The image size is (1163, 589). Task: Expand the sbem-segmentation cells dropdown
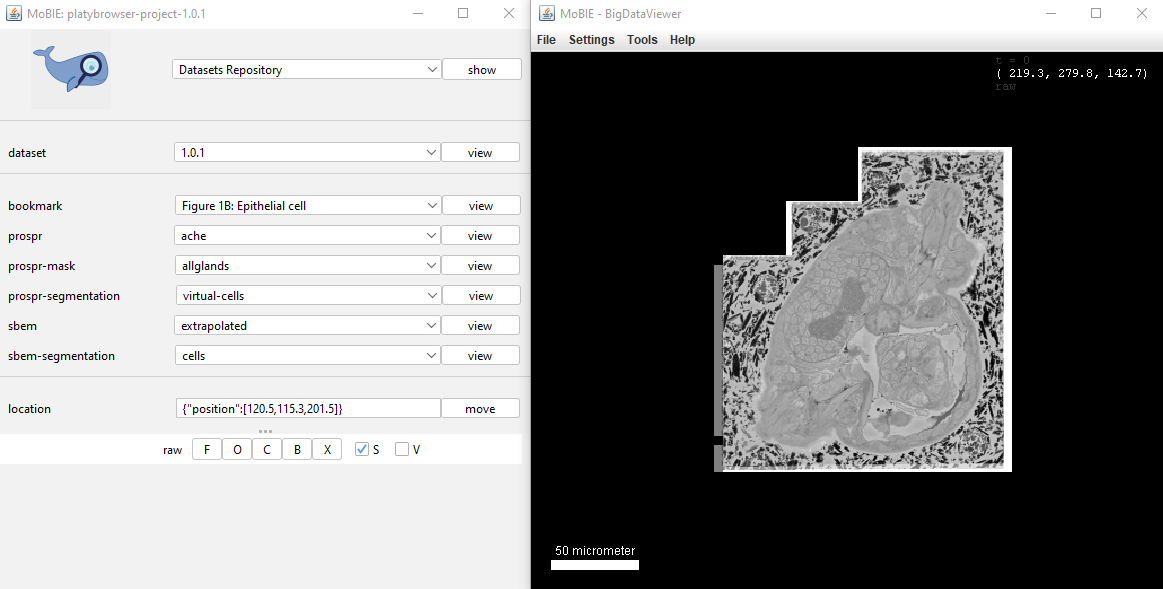[308, 355]
